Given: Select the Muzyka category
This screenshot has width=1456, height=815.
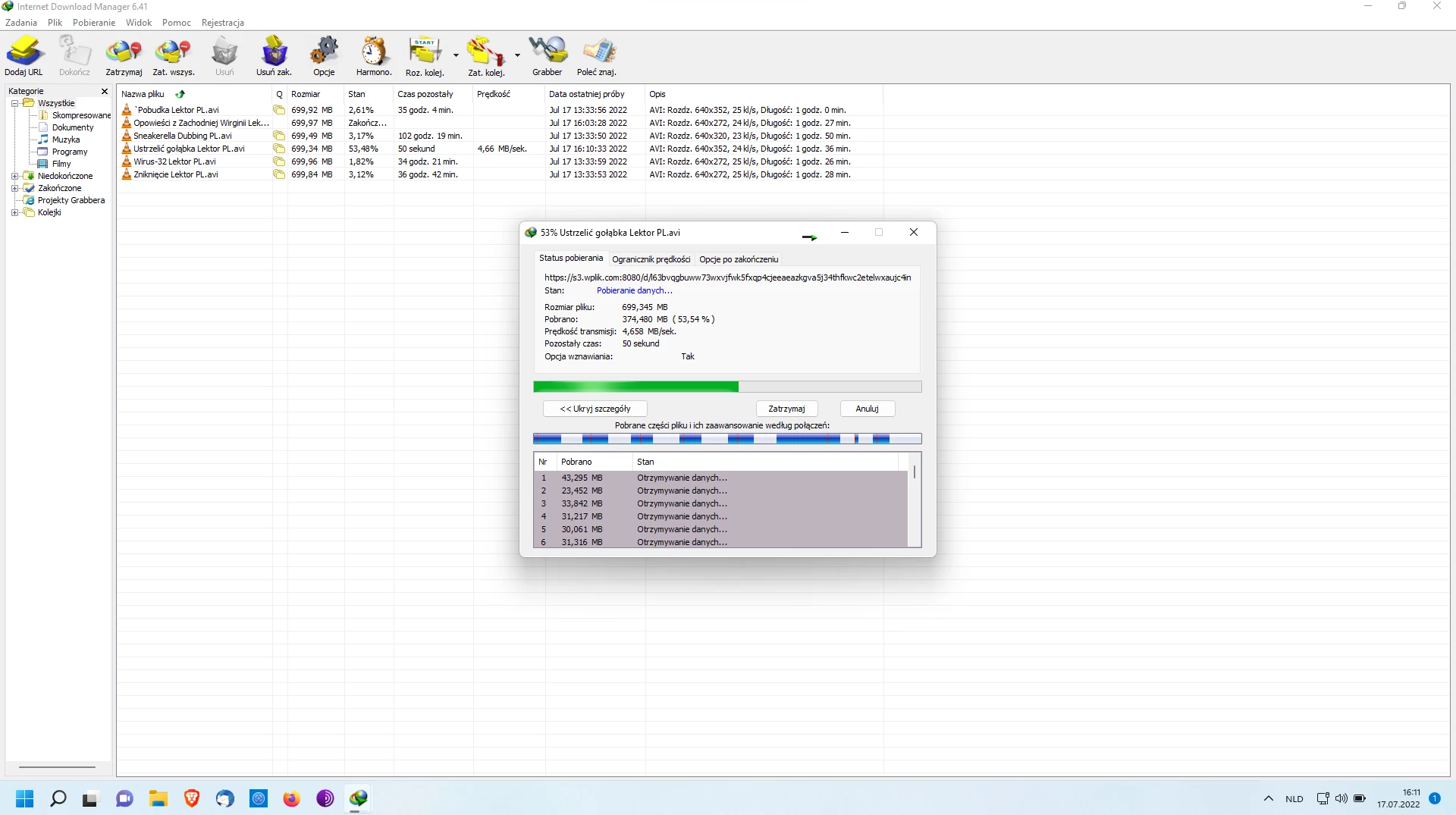Looking at the screenshot, I should pyautogui.click(x=66, y=139).
